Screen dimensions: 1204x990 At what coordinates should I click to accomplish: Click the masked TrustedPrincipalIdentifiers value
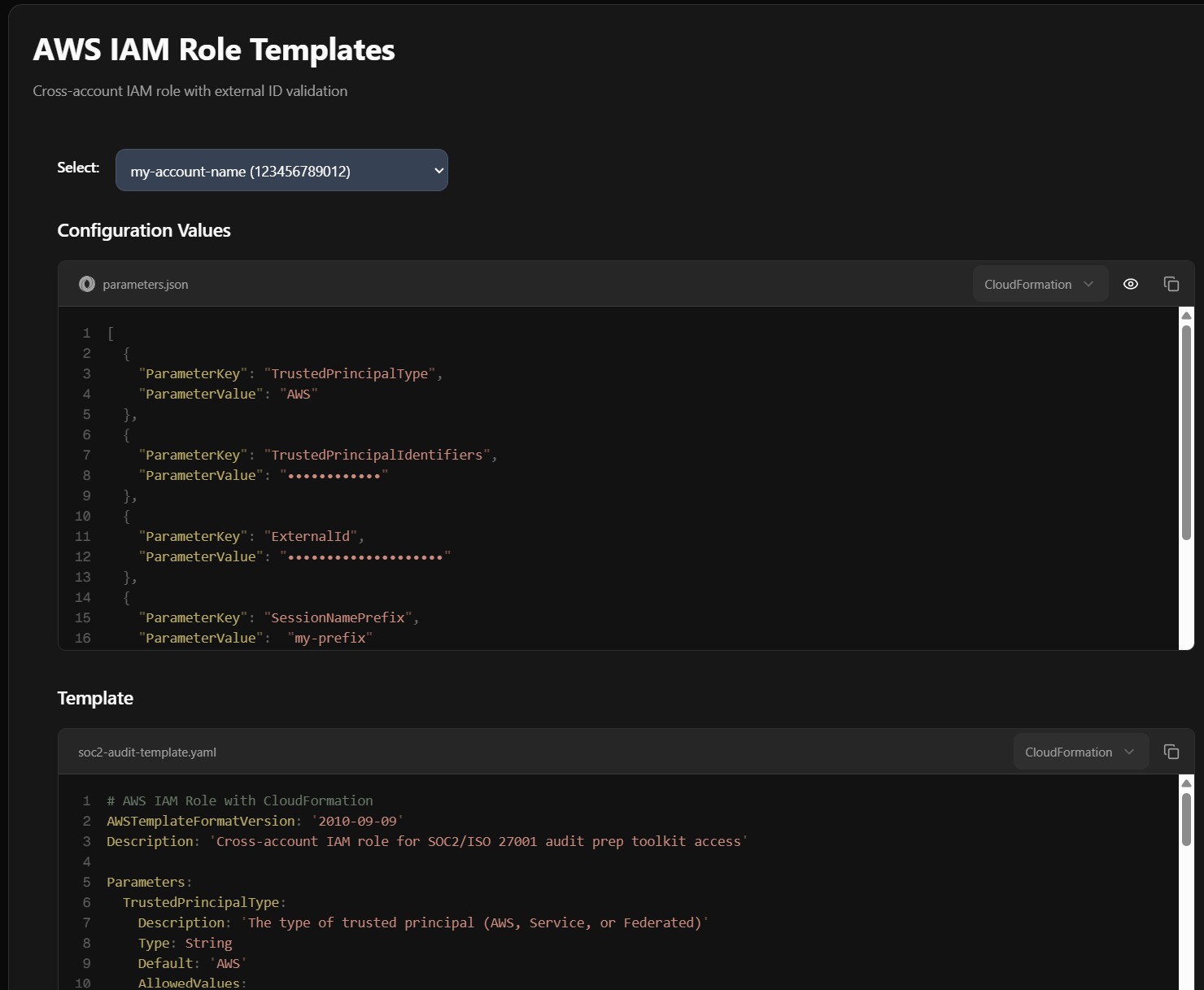coord(334,476)
